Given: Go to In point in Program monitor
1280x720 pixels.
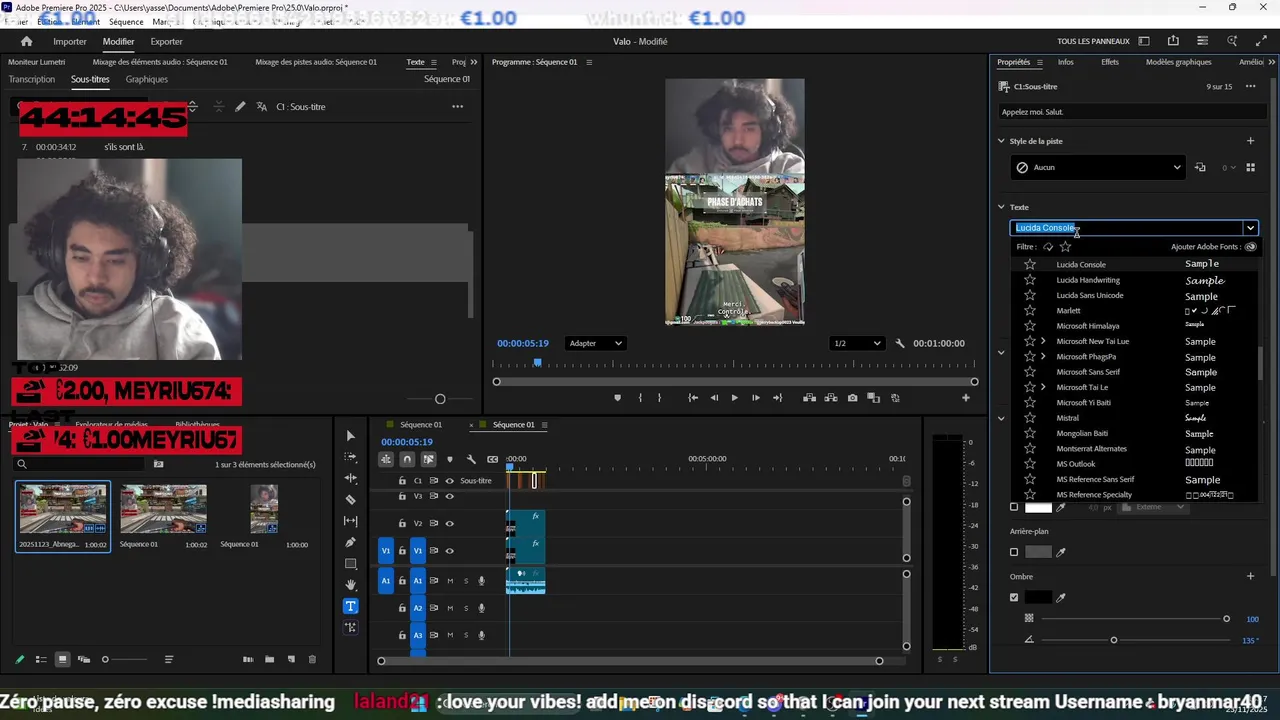Looking at the screenshot, I should 693,398.
